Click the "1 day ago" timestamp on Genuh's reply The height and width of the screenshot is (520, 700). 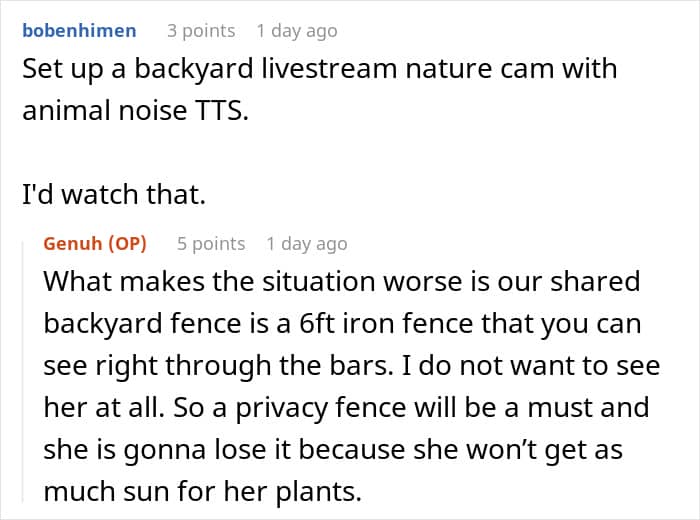306,243
